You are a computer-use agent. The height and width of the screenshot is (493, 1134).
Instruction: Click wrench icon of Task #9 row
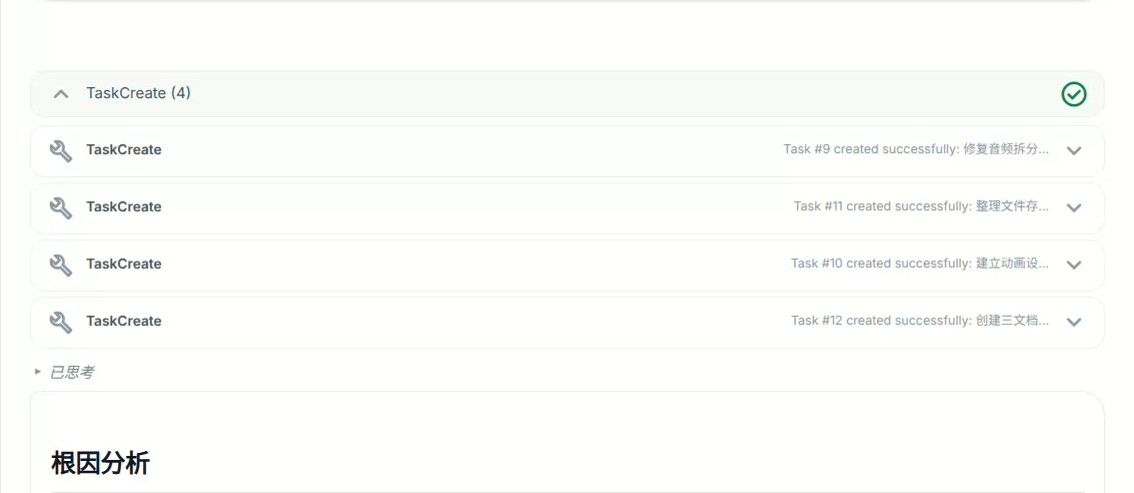(61, 150)
